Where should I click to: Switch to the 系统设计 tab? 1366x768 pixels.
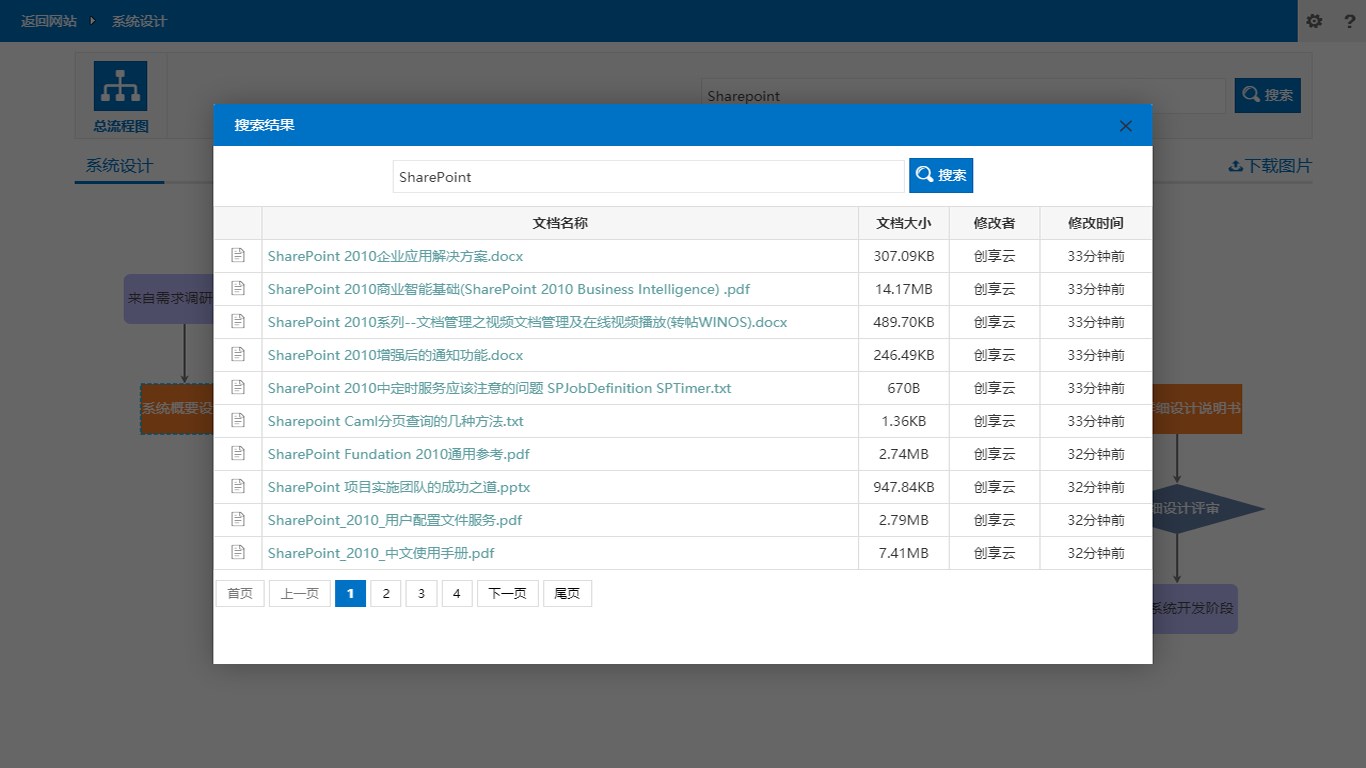pyautogui.click(x=119, y=166)
